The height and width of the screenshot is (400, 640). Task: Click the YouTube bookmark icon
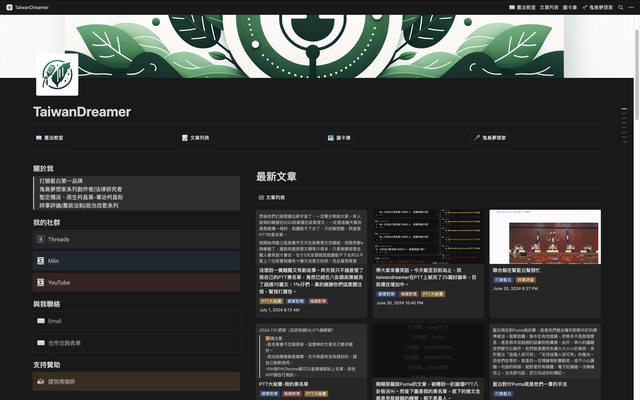click(40, 283)
